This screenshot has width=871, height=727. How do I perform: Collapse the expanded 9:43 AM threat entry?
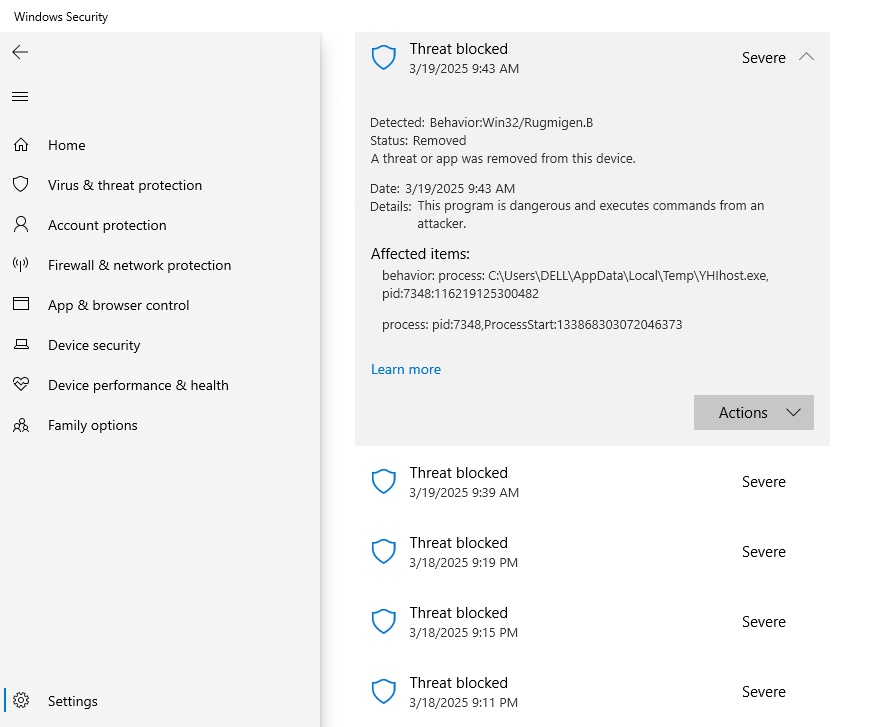pos(806,58)
